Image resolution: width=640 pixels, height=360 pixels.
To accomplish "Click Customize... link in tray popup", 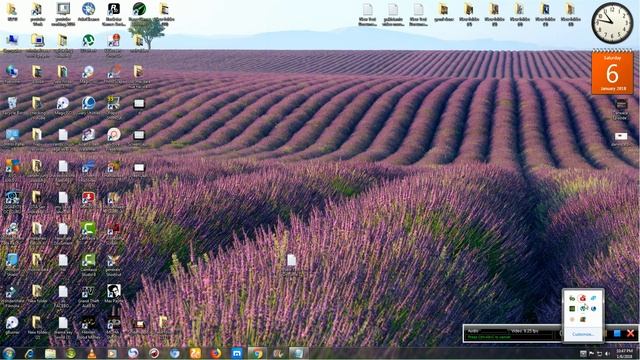I will tap(583, 334).
